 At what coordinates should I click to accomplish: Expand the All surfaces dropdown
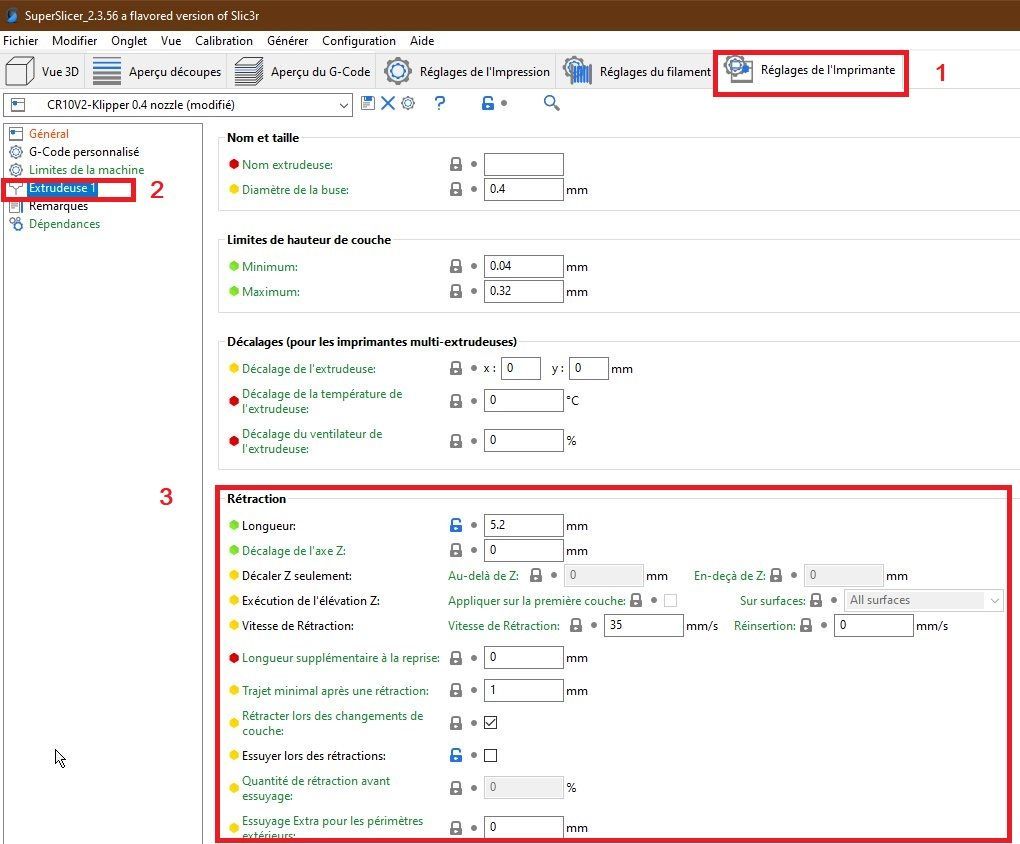[x=924, y=601]
